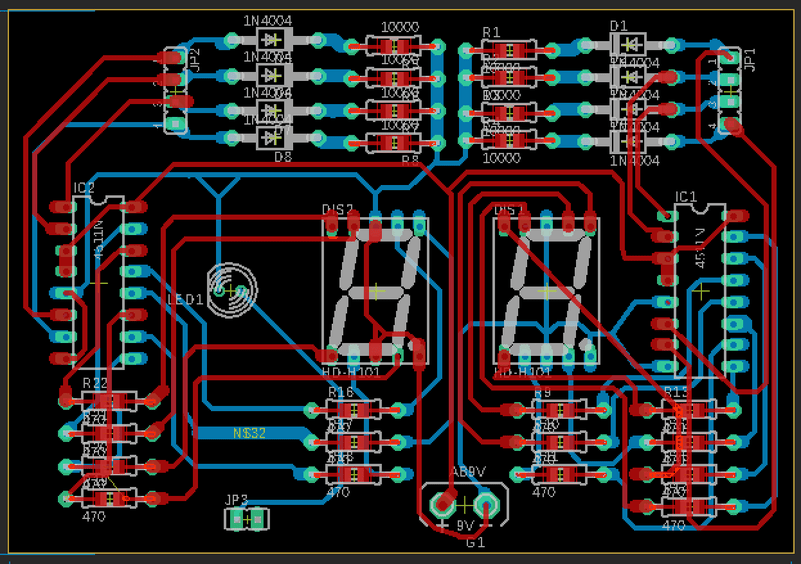Click the yellow NS32 net label

click(249, 433)
